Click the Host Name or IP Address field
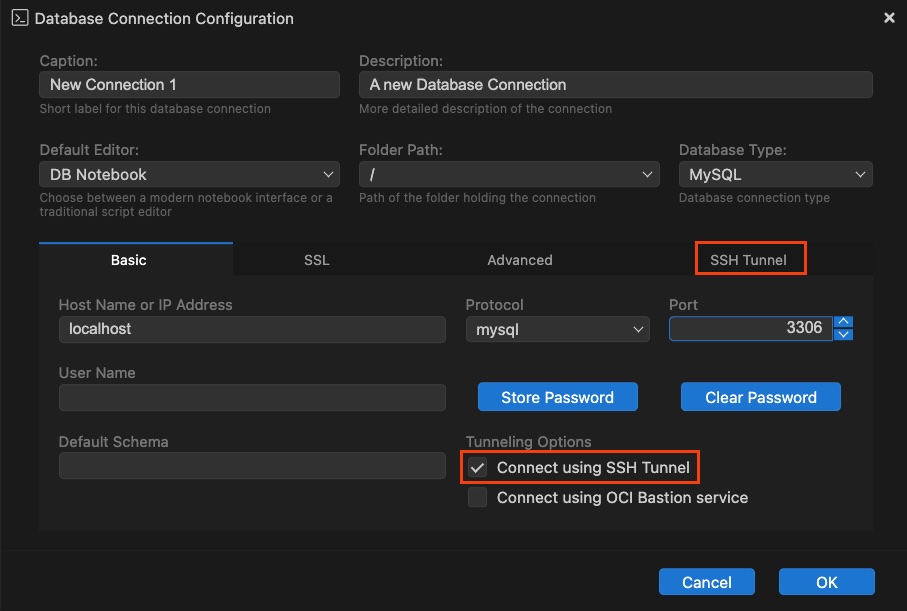 click(x=252, y=329)
